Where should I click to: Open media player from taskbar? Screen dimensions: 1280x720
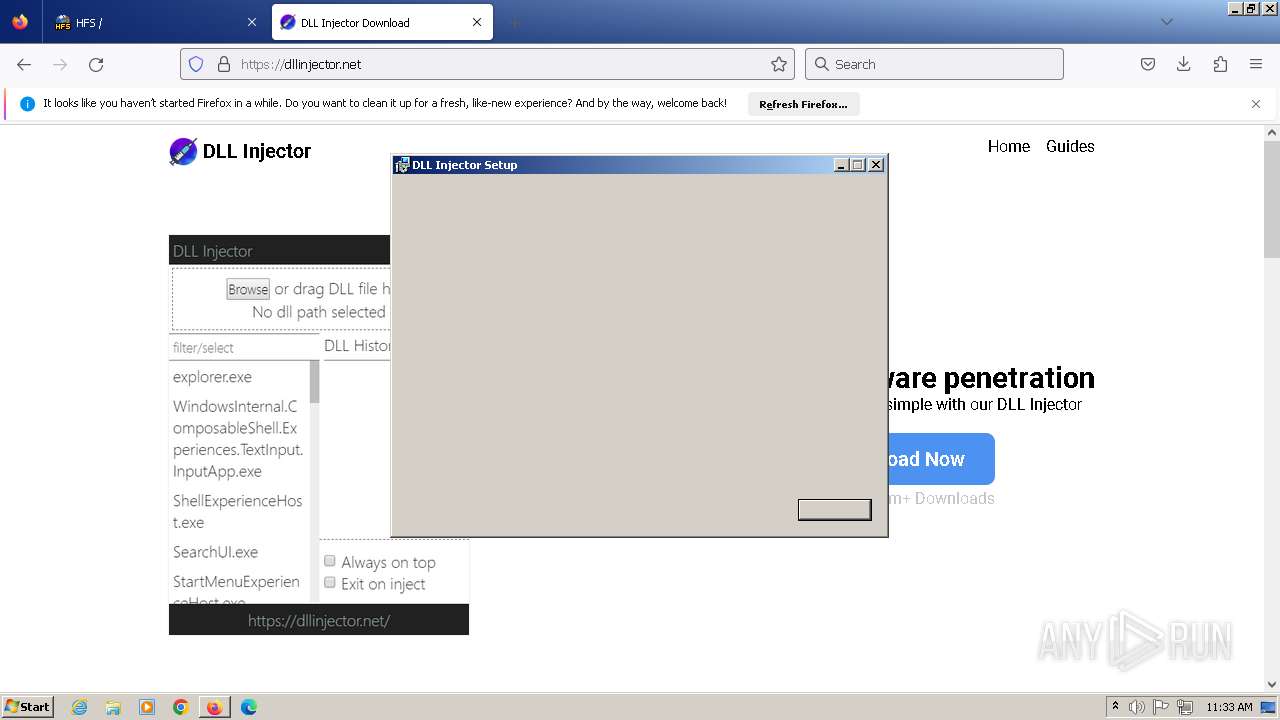point(147,707)
